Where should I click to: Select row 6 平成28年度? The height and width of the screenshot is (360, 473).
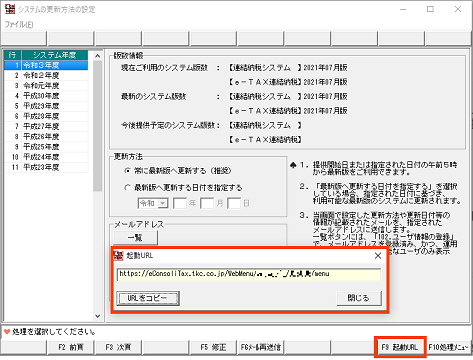[46, 116]
